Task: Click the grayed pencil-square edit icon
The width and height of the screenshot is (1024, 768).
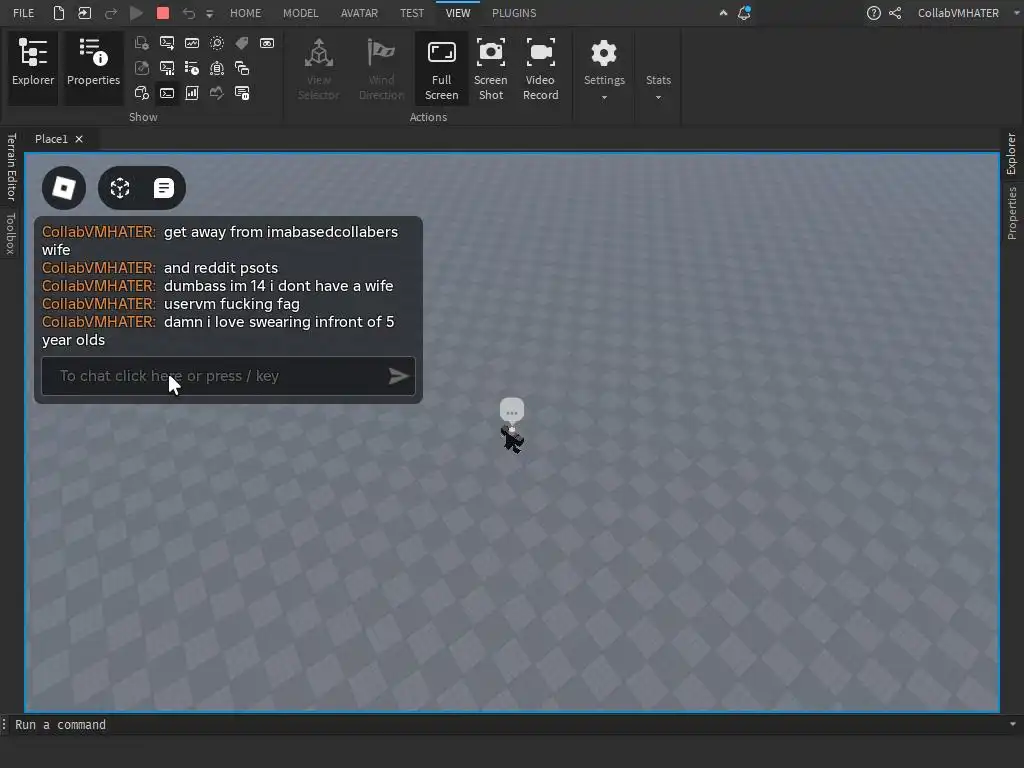Action: pos(142,68)
